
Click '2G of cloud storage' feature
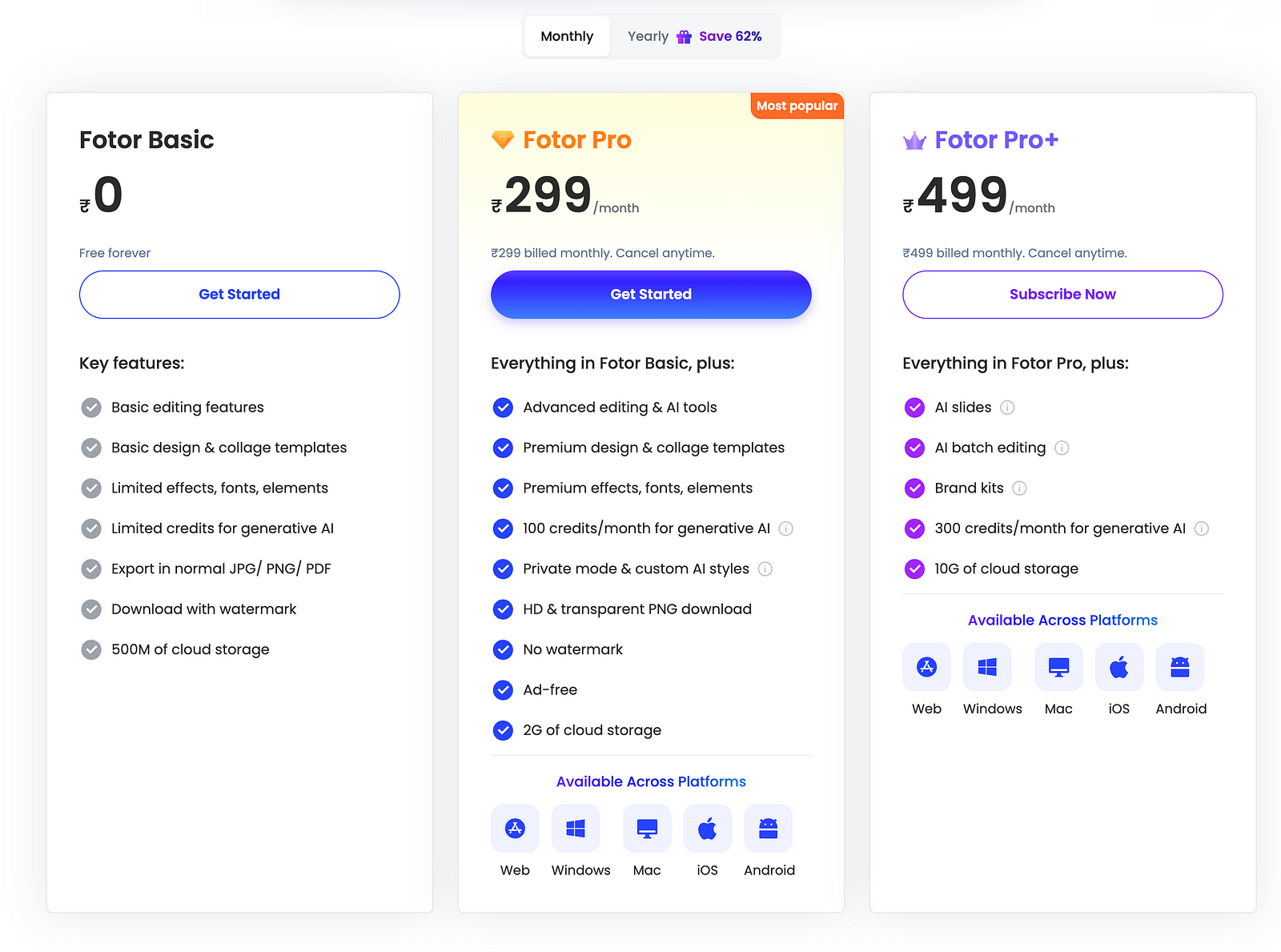click(x=592, y=730)
